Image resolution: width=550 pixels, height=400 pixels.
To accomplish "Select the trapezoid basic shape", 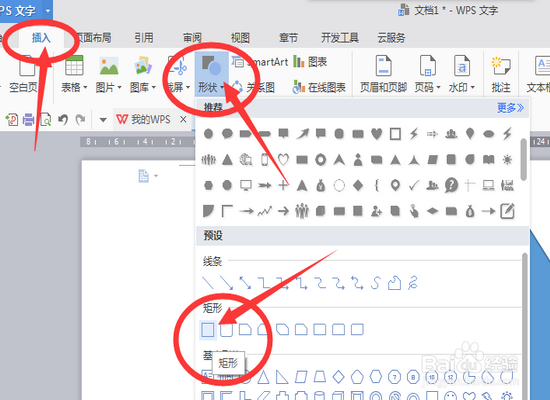I will (320, 377).
